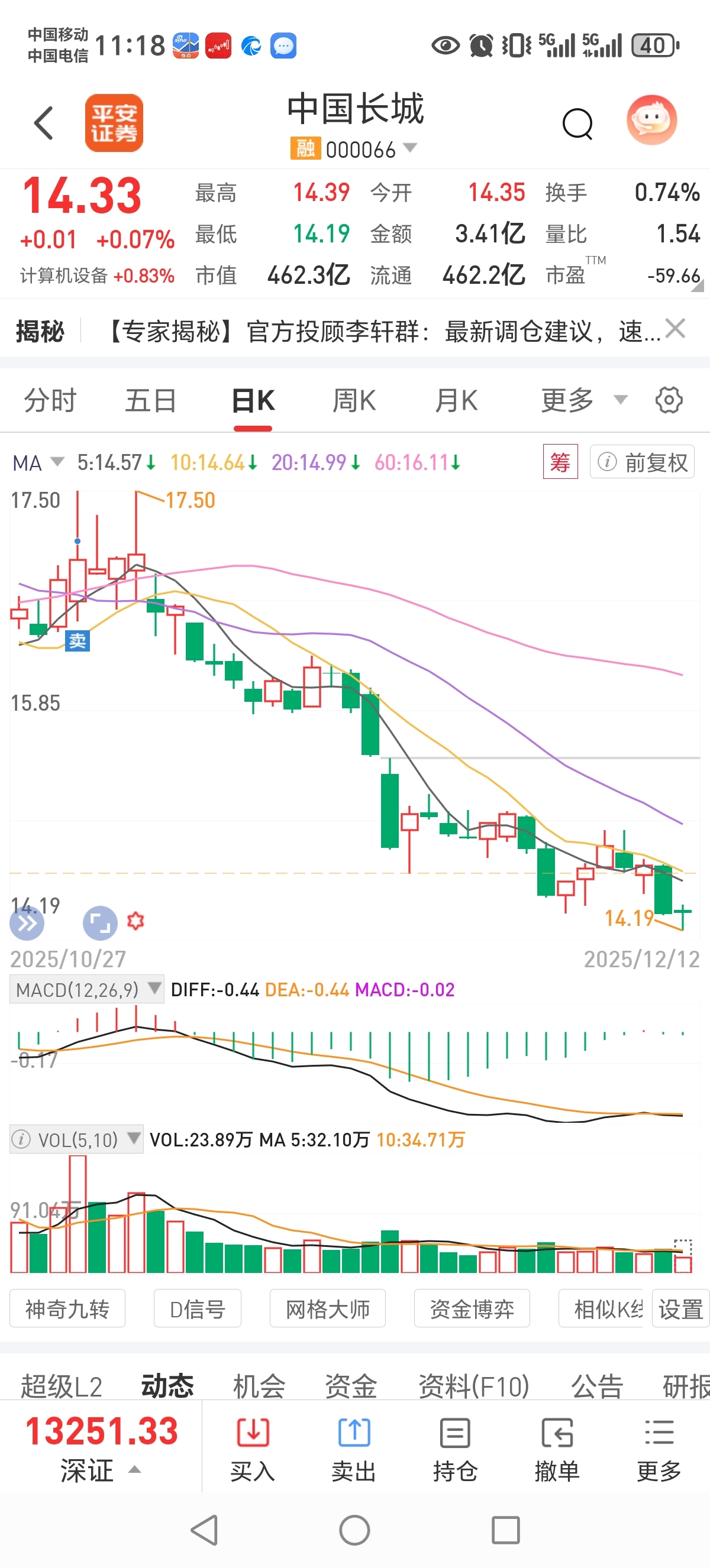Open the chat assistant avatar icon
The image size is (710, 1568).
tap(651, 121)
